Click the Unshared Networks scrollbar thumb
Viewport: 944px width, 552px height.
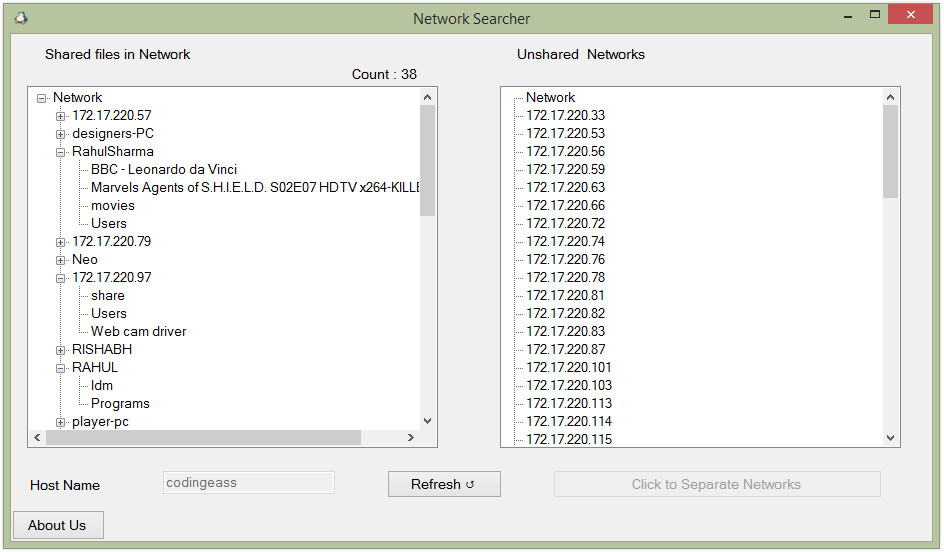point(890,152)
